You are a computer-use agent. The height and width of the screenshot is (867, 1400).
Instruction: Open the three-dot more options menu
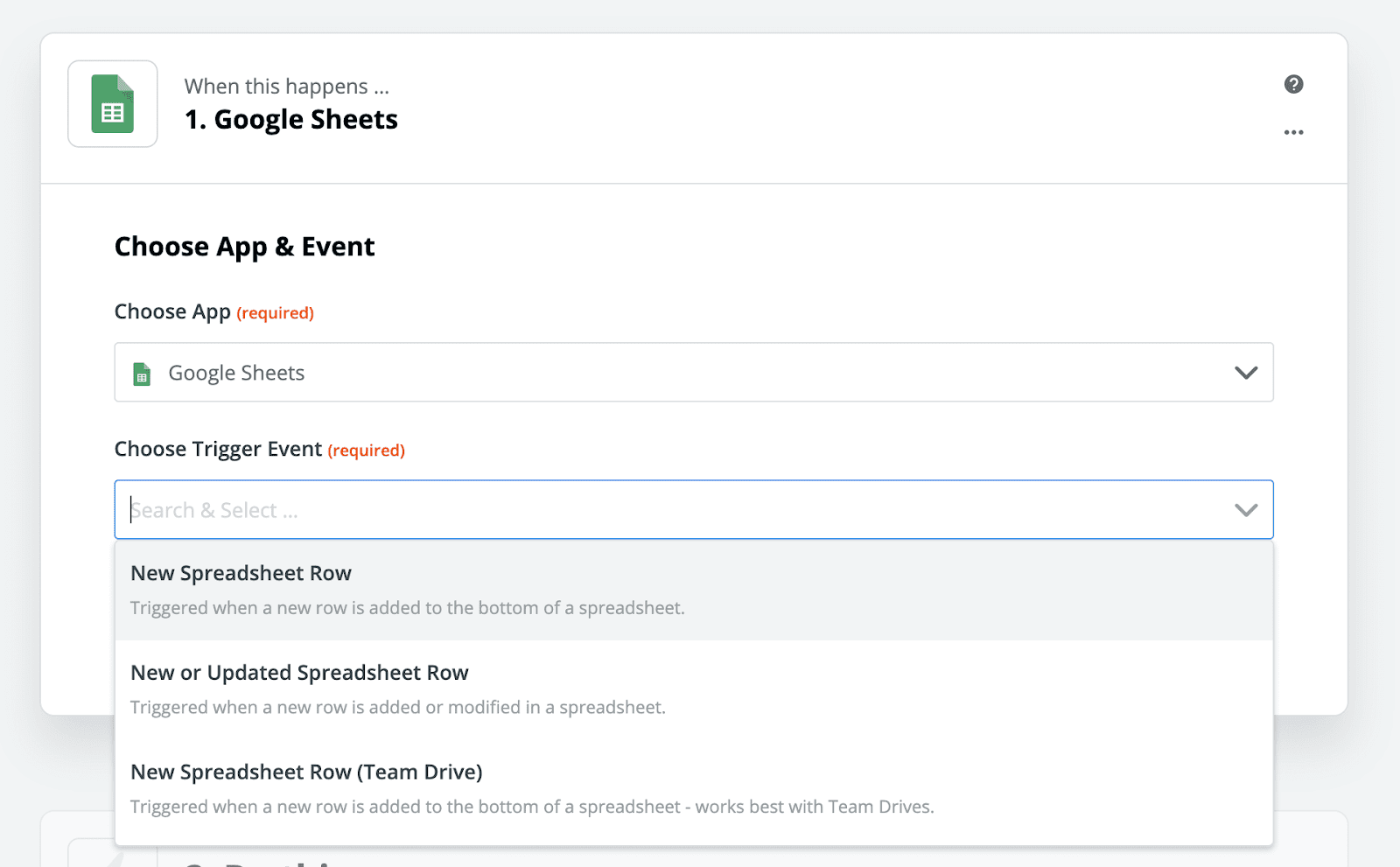click(x=1293, y=132)
